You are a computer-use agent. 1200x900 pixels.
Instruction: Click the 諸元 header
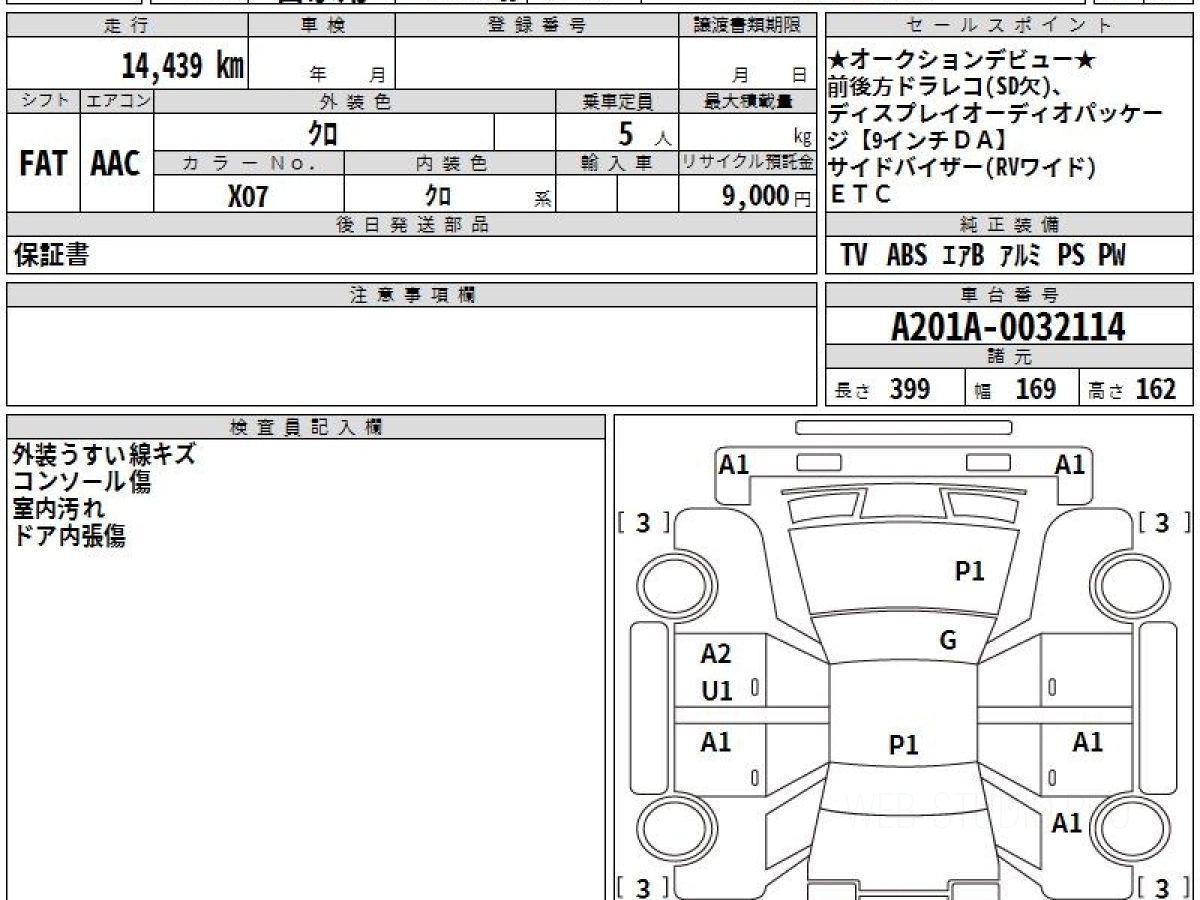[1009, 357]
